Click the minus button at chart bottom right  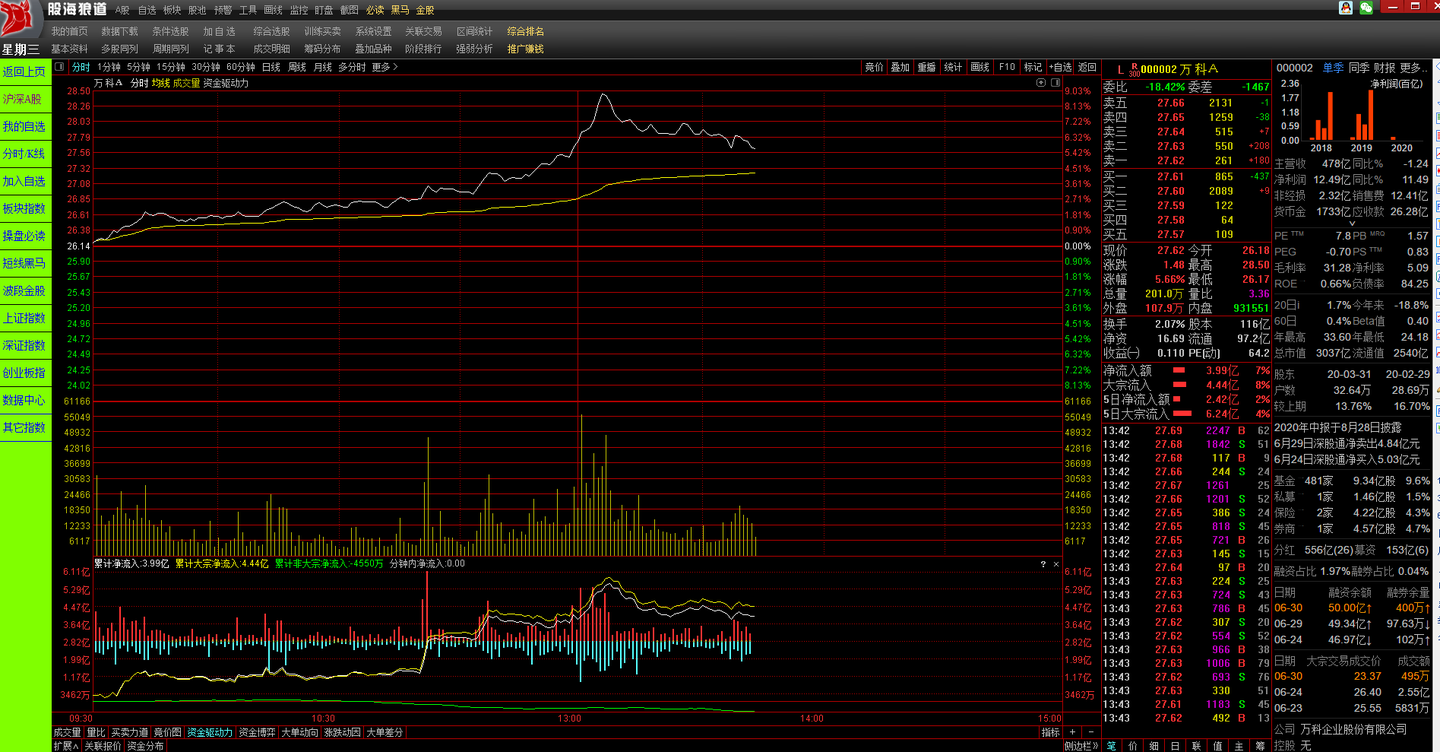[1090, 733]
